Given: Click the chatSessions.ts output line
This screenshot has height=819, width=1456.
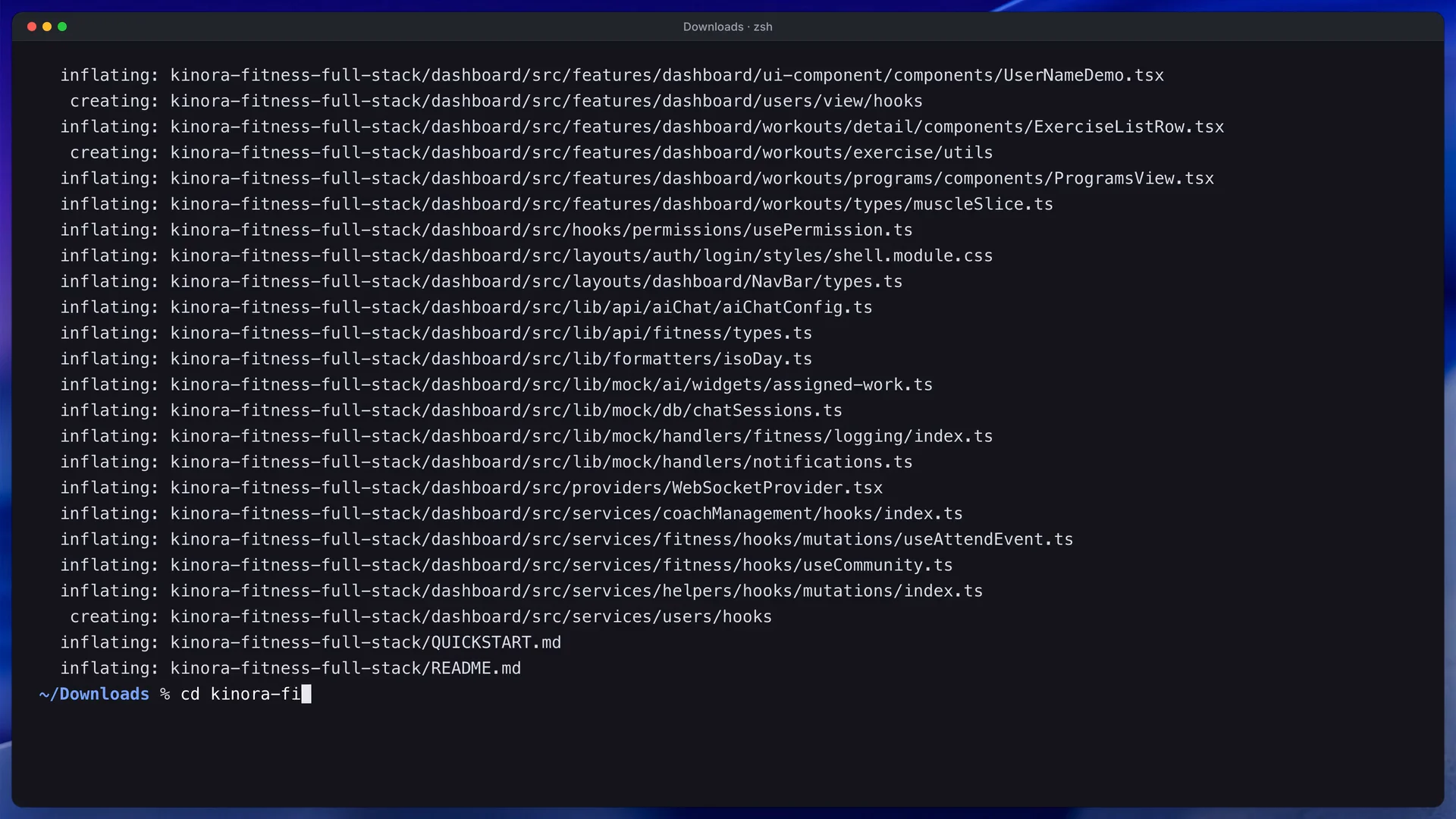Looking at the screenshot, I should click(451, 410).
